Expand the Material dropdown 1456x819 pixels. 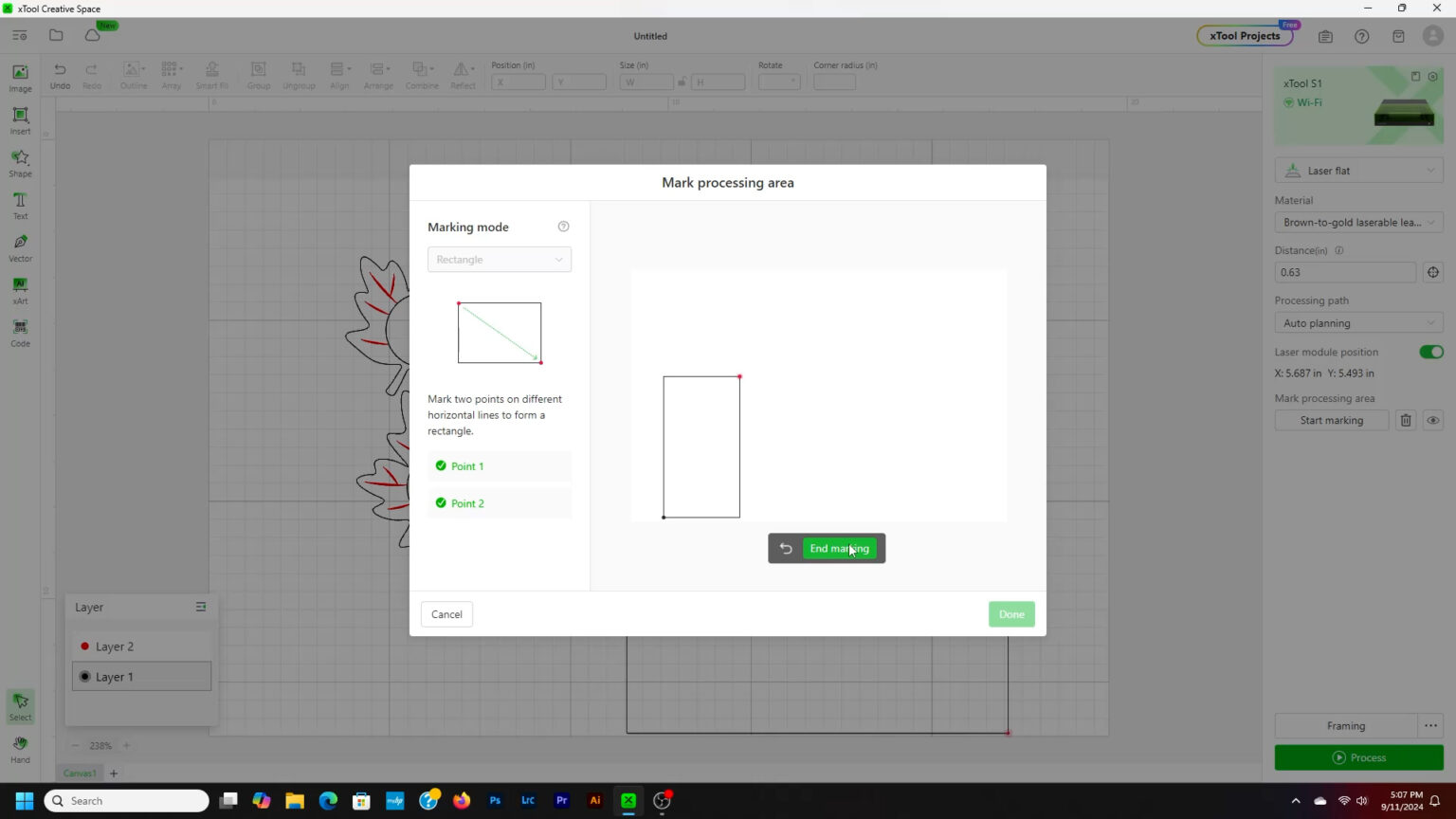coord(1357,223)
